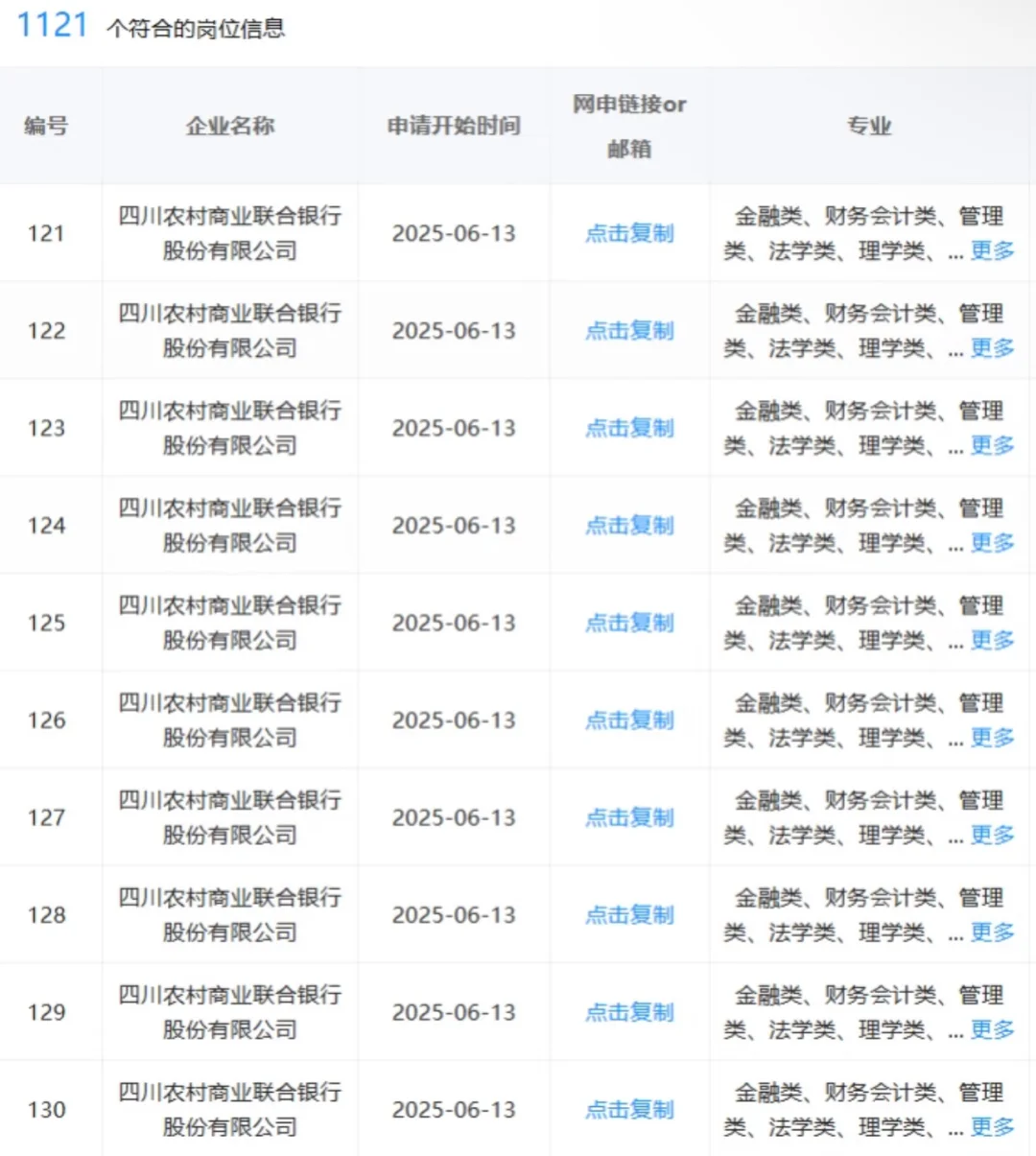Screen dimensions: 1036x1156
Task: Expand 更多 majors in row 122
Action: [992, 348]
